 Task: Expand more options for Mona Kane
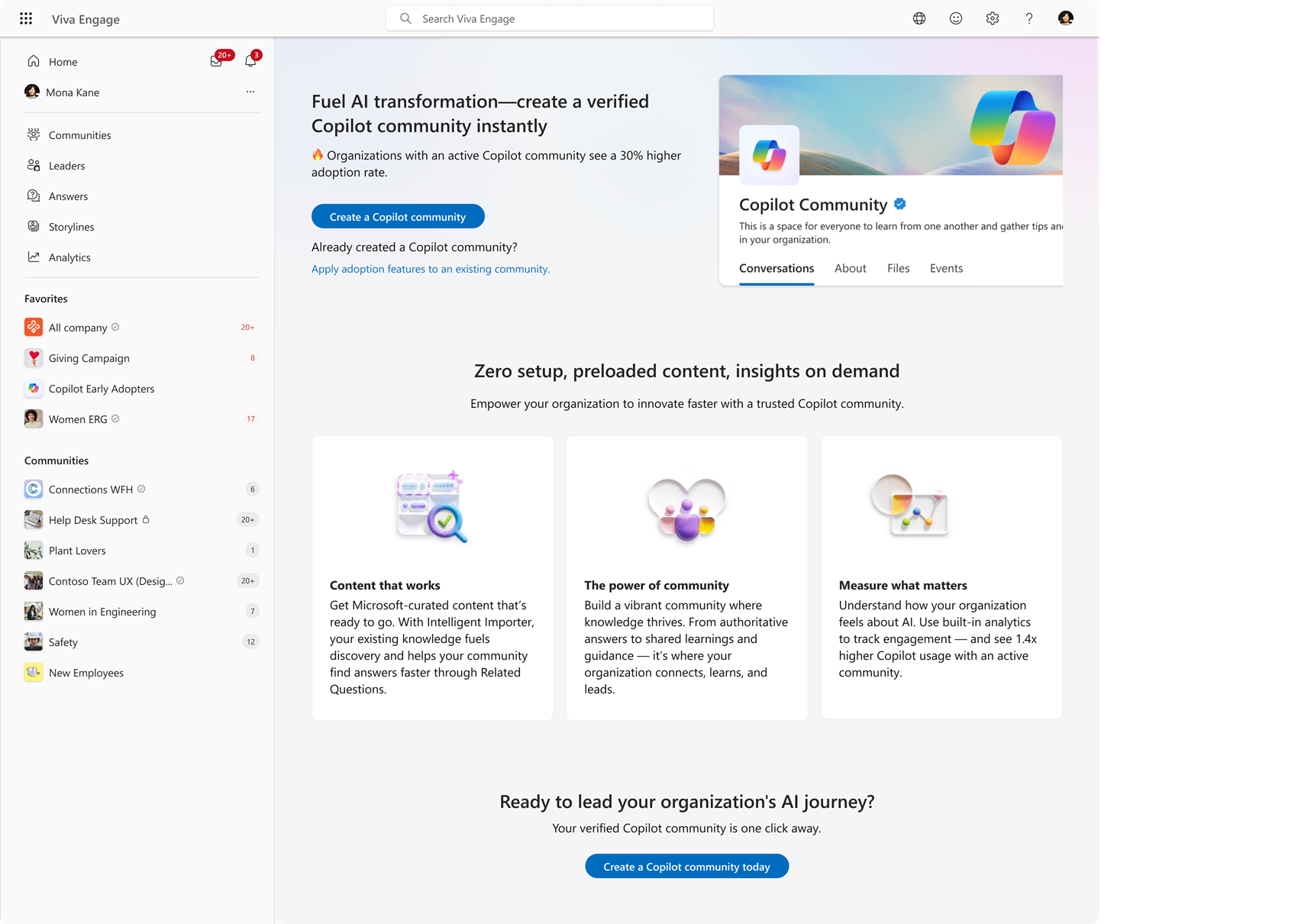pos(250,92)
